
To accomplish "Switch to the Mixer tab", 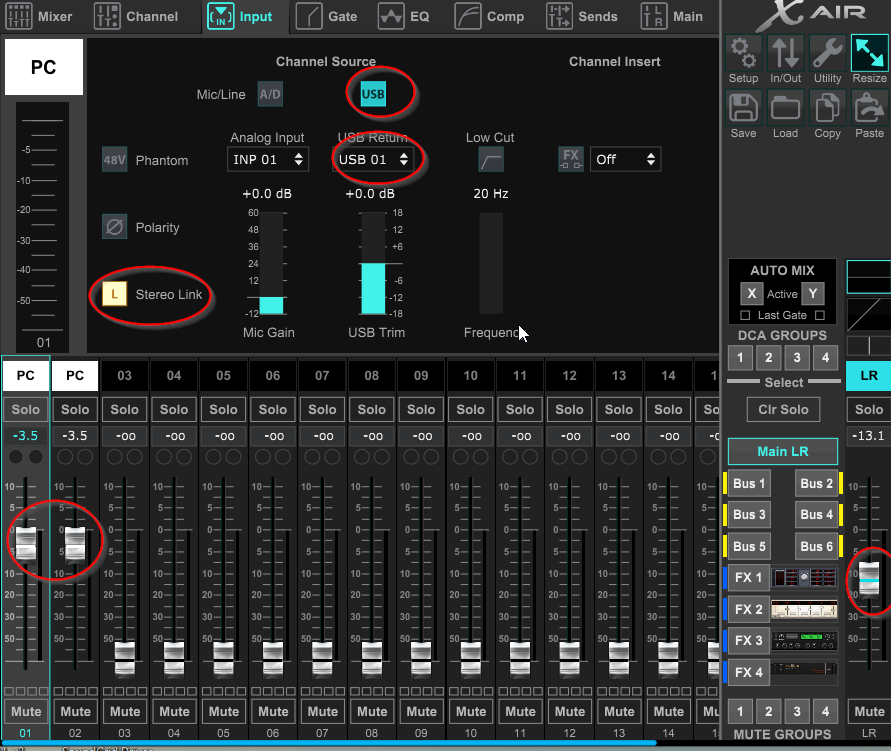I will (39, 16).
